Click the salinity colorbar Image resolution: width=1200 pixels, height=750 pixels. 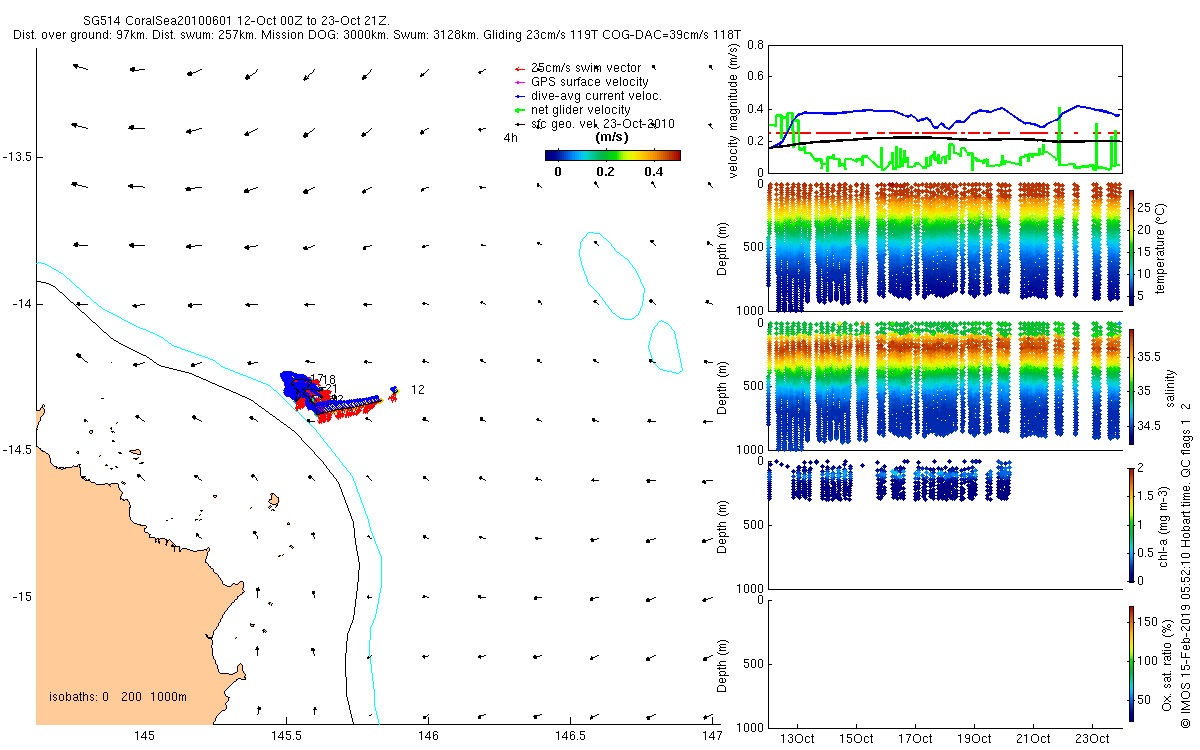pos(1132,387)
